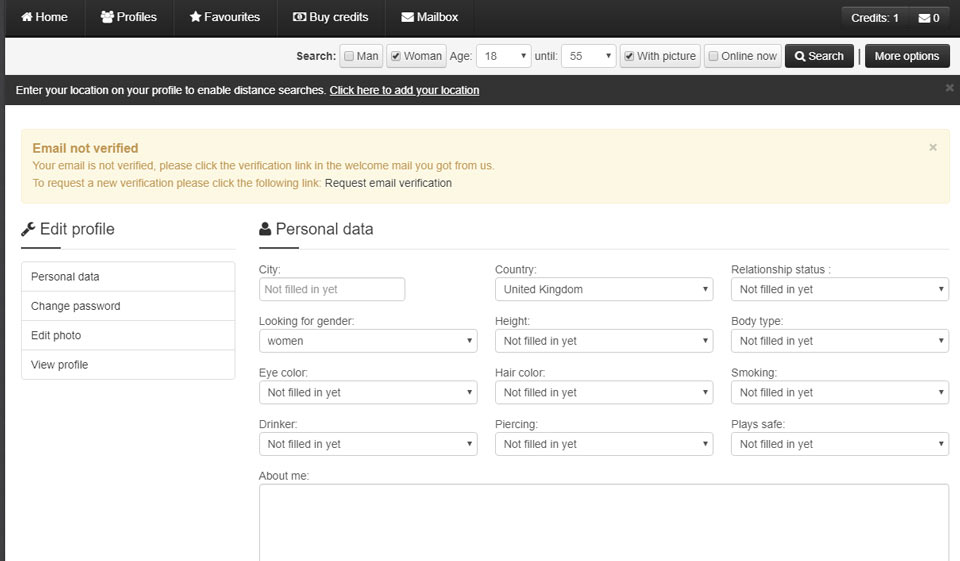Uncheck the Woman search checkbox
The height and width of the screenshot is (561, 960).
396,56
